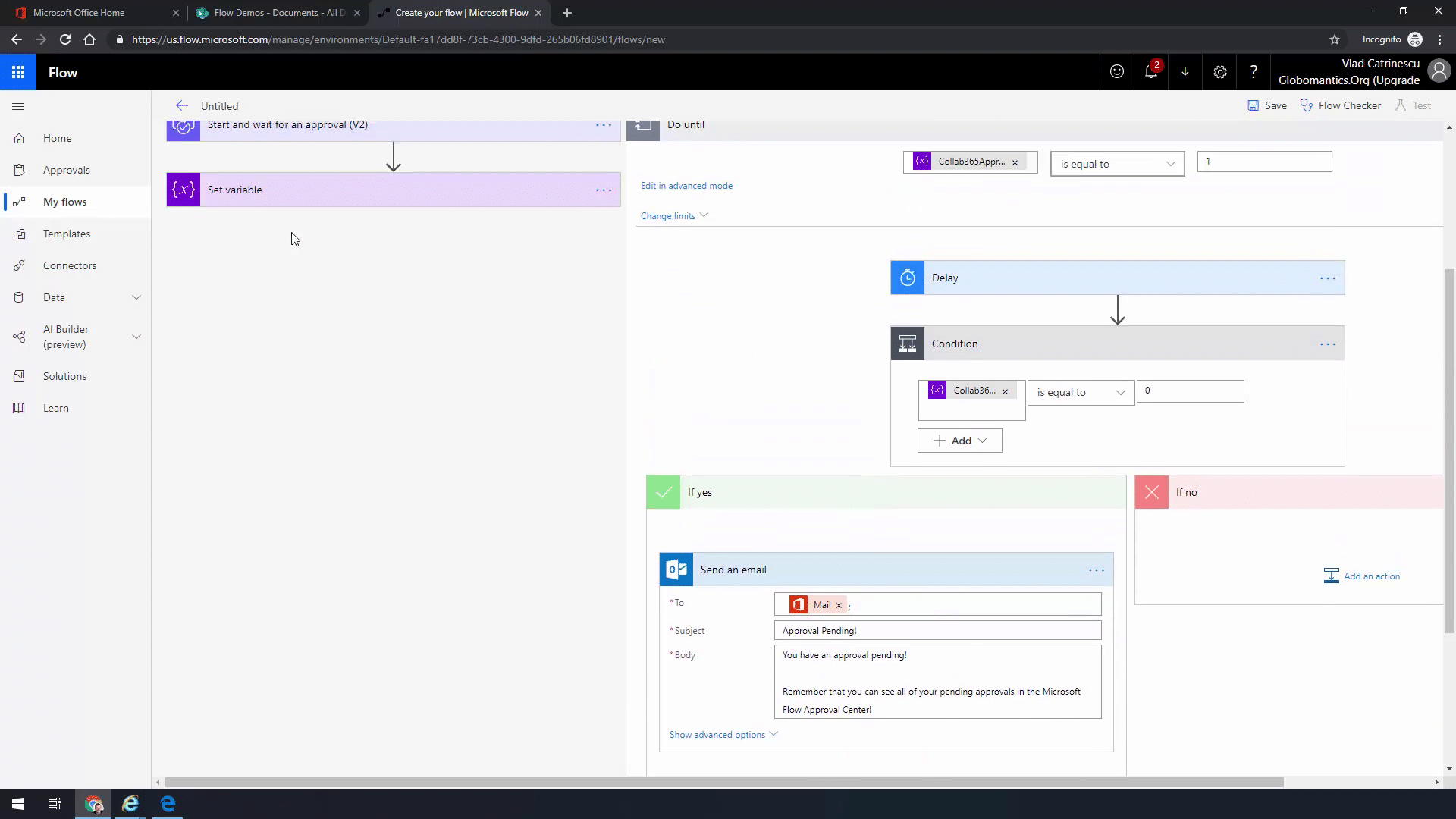This screenshot has width=1456, height=819.
Task: Click the email Subject field
Action: [937, 631]
